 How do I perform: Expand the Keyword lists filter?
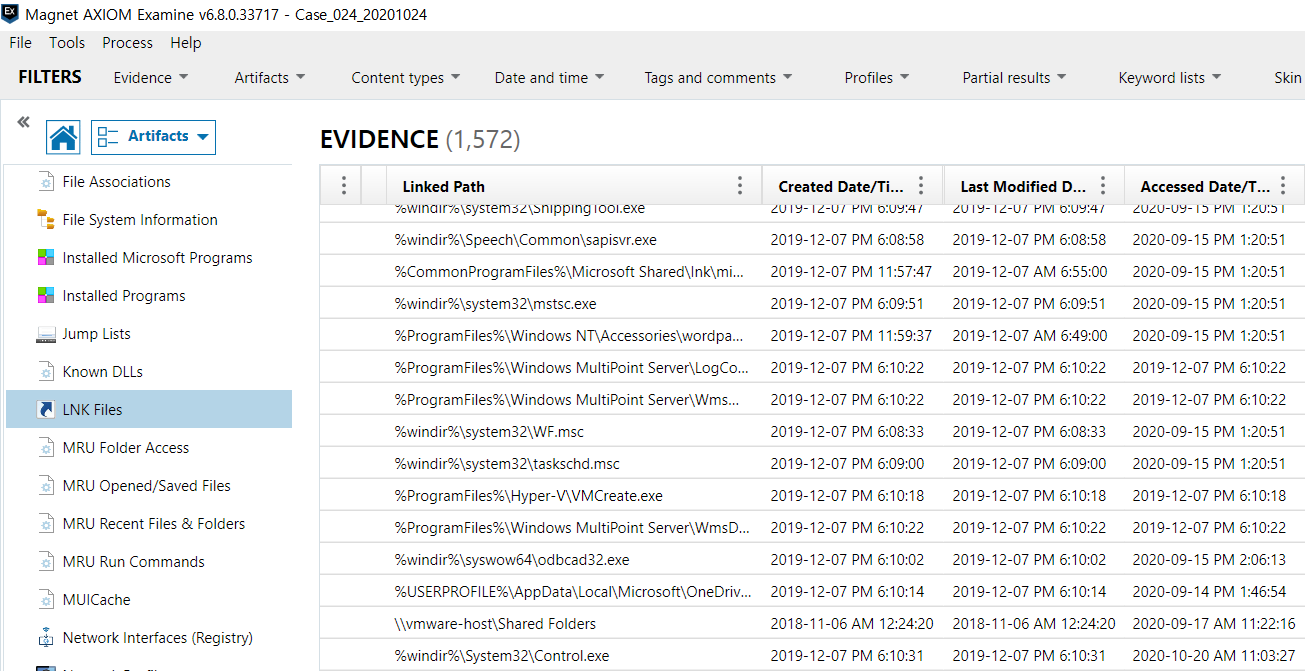1170,78
